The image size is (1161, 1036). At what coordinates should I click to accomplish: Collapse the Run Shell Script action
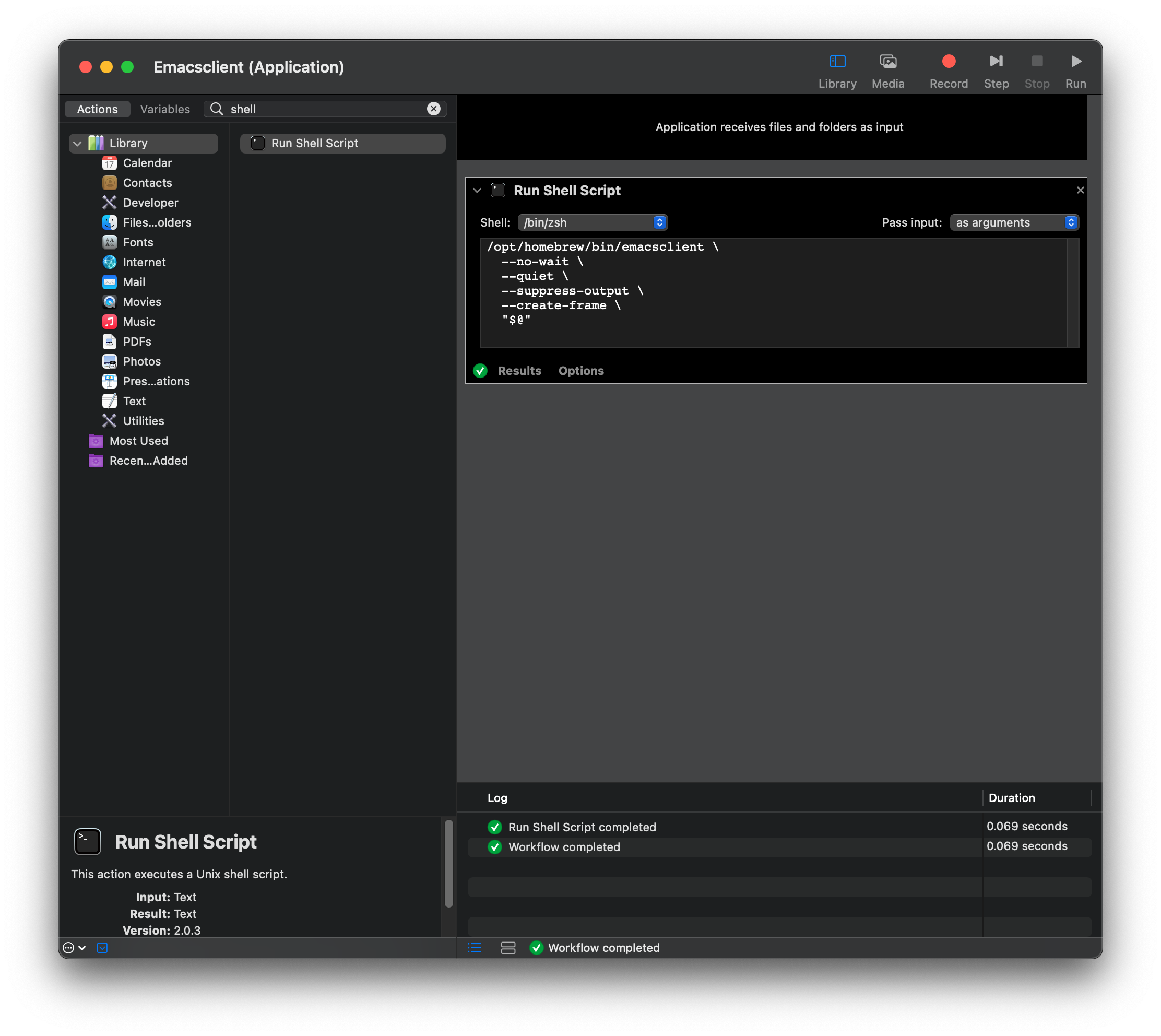click(478, 191)
